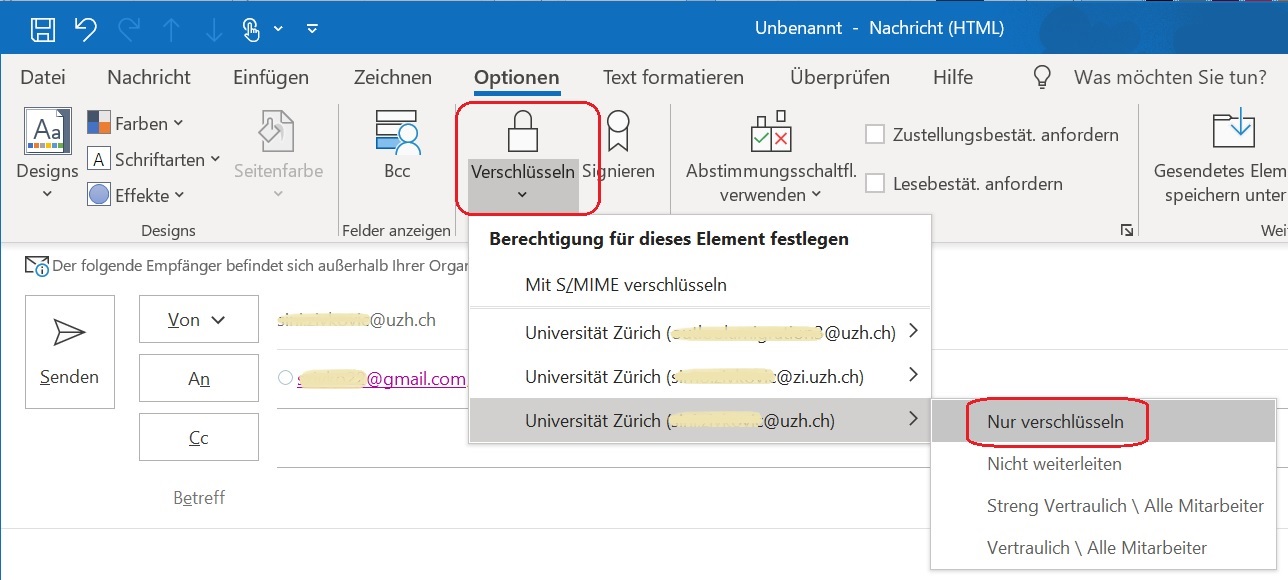
Task: Click the Undo arrow icon
Action: [86, 29]
